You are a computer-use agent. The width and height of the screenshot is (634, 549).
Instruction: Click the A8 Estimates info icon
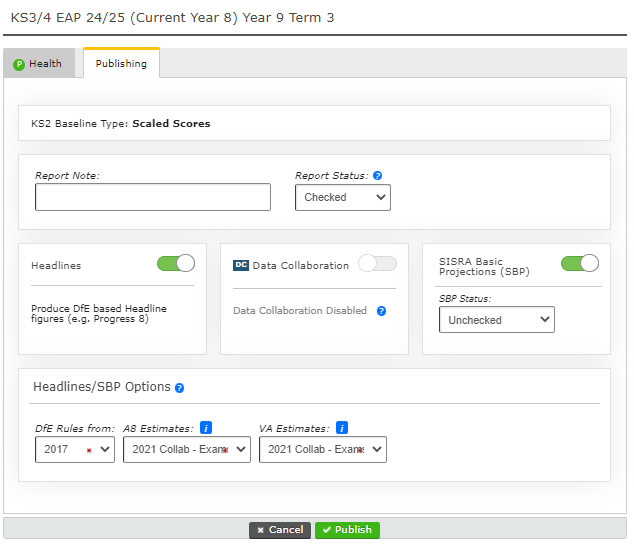pyautogui.click(x=205, y=428)
